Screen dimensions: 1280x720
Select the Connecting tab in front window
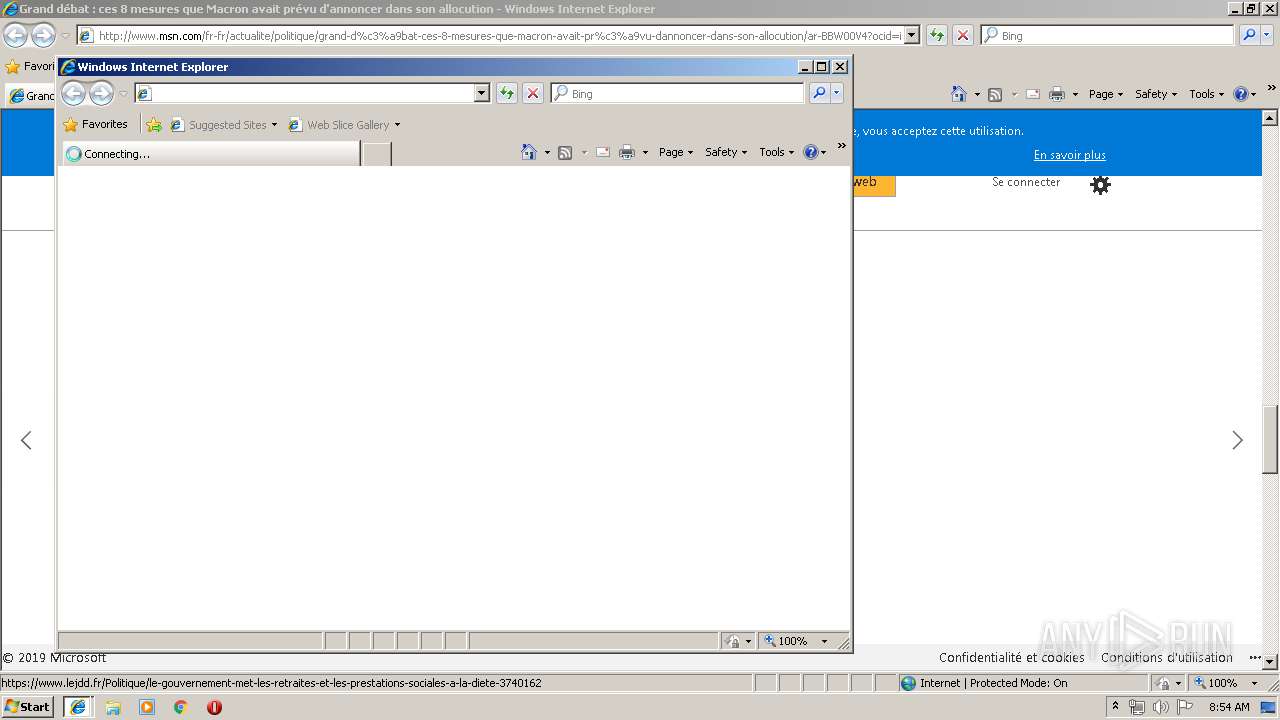pos(211,154)
